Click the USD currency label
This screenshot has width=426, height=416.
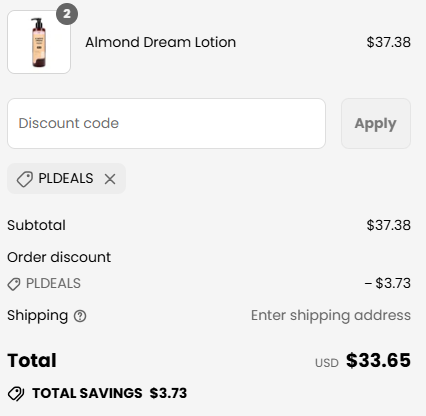327,363
